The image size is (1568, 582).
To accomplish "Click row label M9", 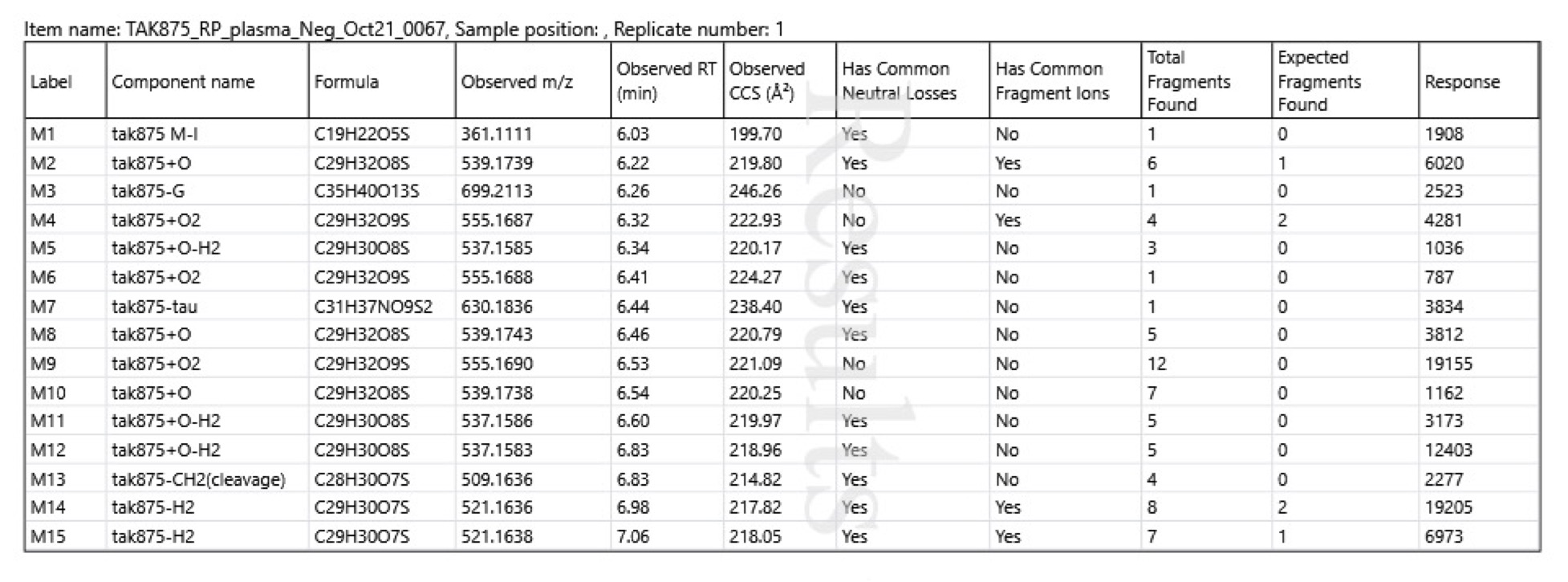I will [43, 364].
